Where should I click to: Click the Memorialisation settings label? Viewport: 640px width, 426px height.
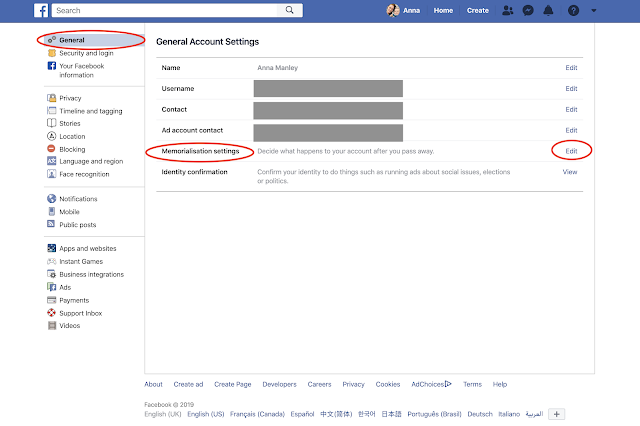pos(200,151)
